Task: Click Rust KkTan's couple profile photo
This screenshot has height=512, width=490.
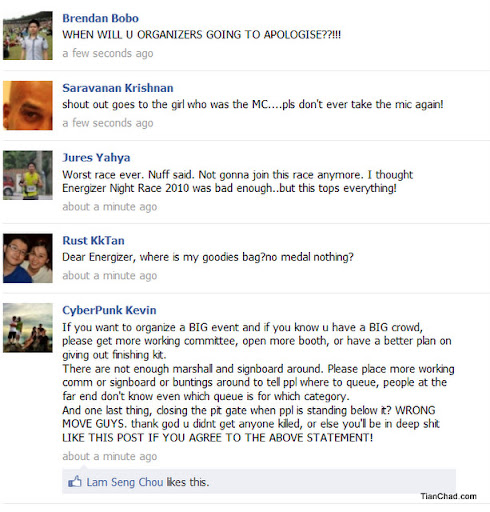Action: (x=28, y=258)
